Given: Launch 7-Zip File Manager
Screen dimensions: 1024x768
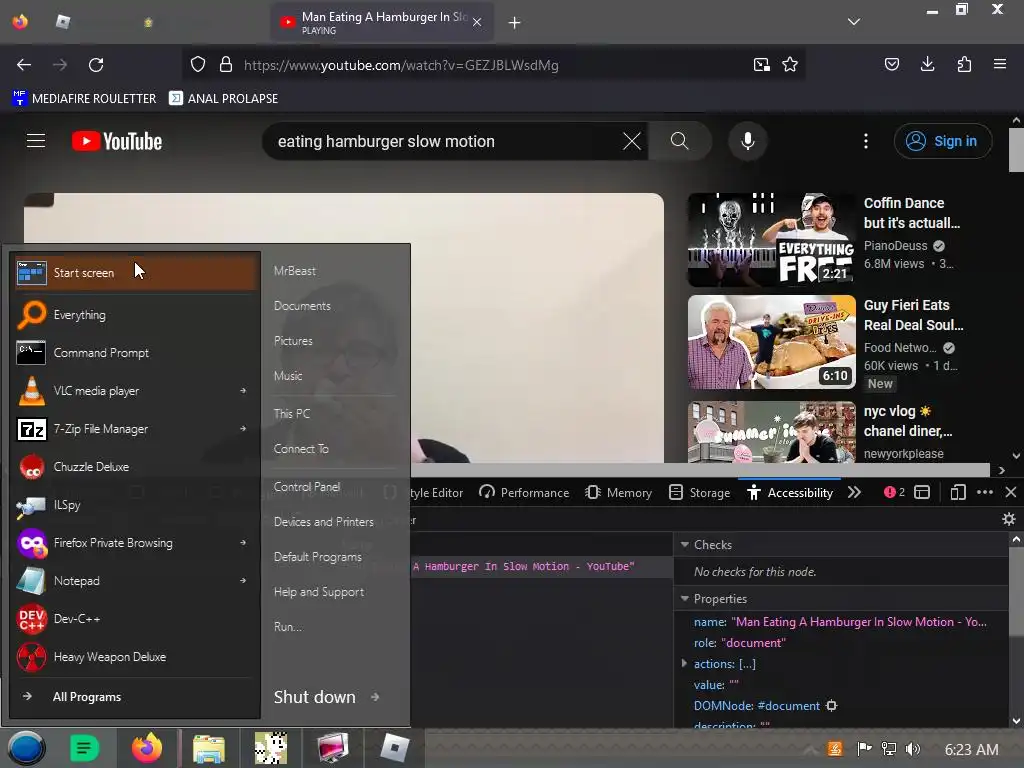Looking at the screenshot, I should 136,428.
